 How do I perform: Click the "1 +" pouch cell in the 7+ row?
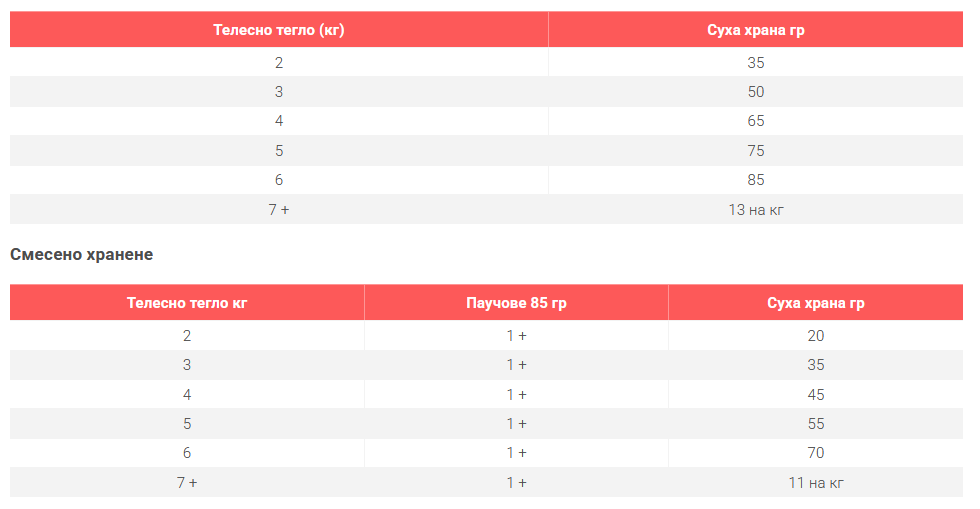(x=516, y=482)
